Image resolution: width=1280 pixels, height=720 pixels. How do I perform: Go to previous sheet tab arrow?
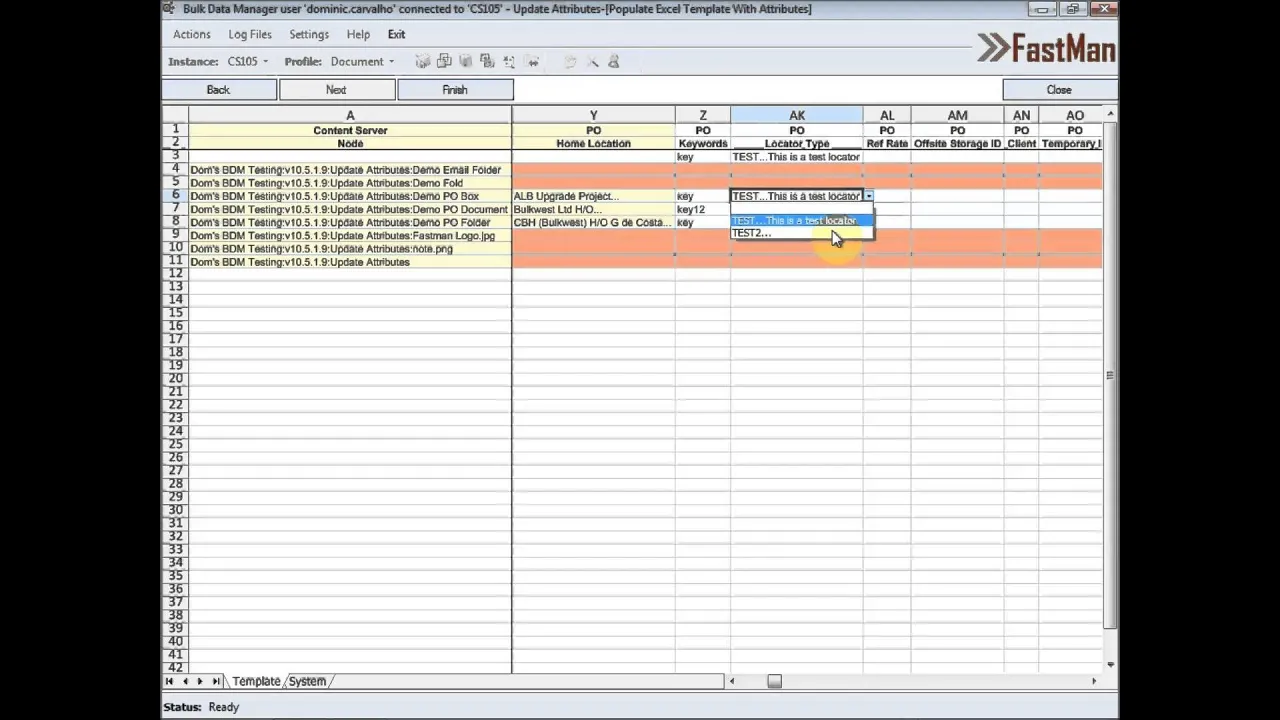(185, 681)
